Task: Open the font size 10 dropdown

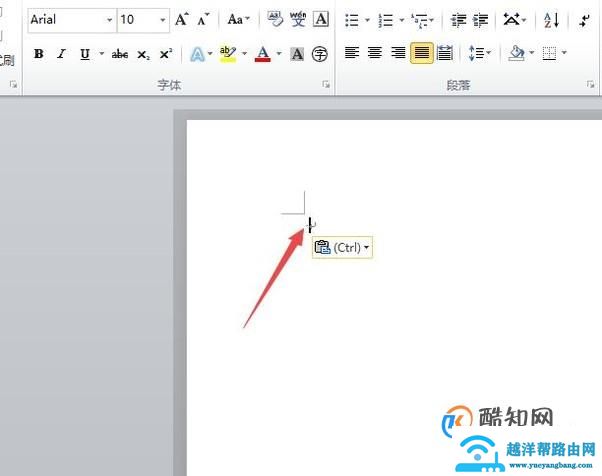Action: (163, 20)
